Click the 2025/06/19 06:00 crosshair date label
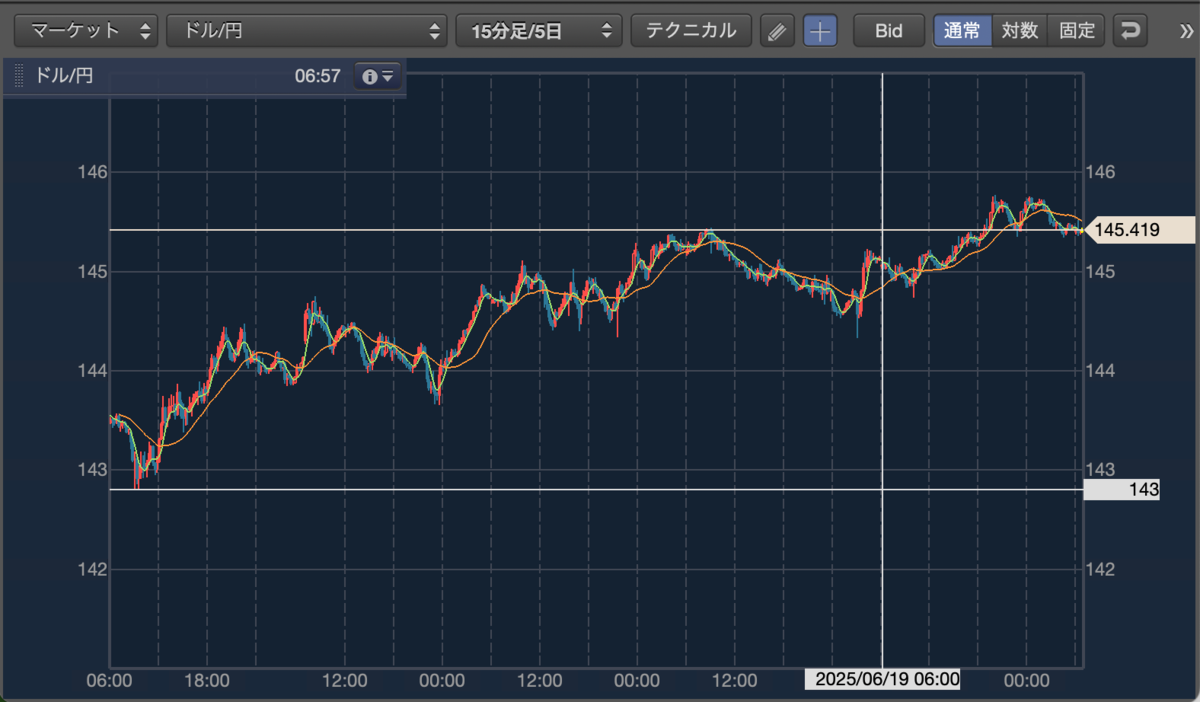This screenshot has width=1200, height=702. [x=883, y=680]
